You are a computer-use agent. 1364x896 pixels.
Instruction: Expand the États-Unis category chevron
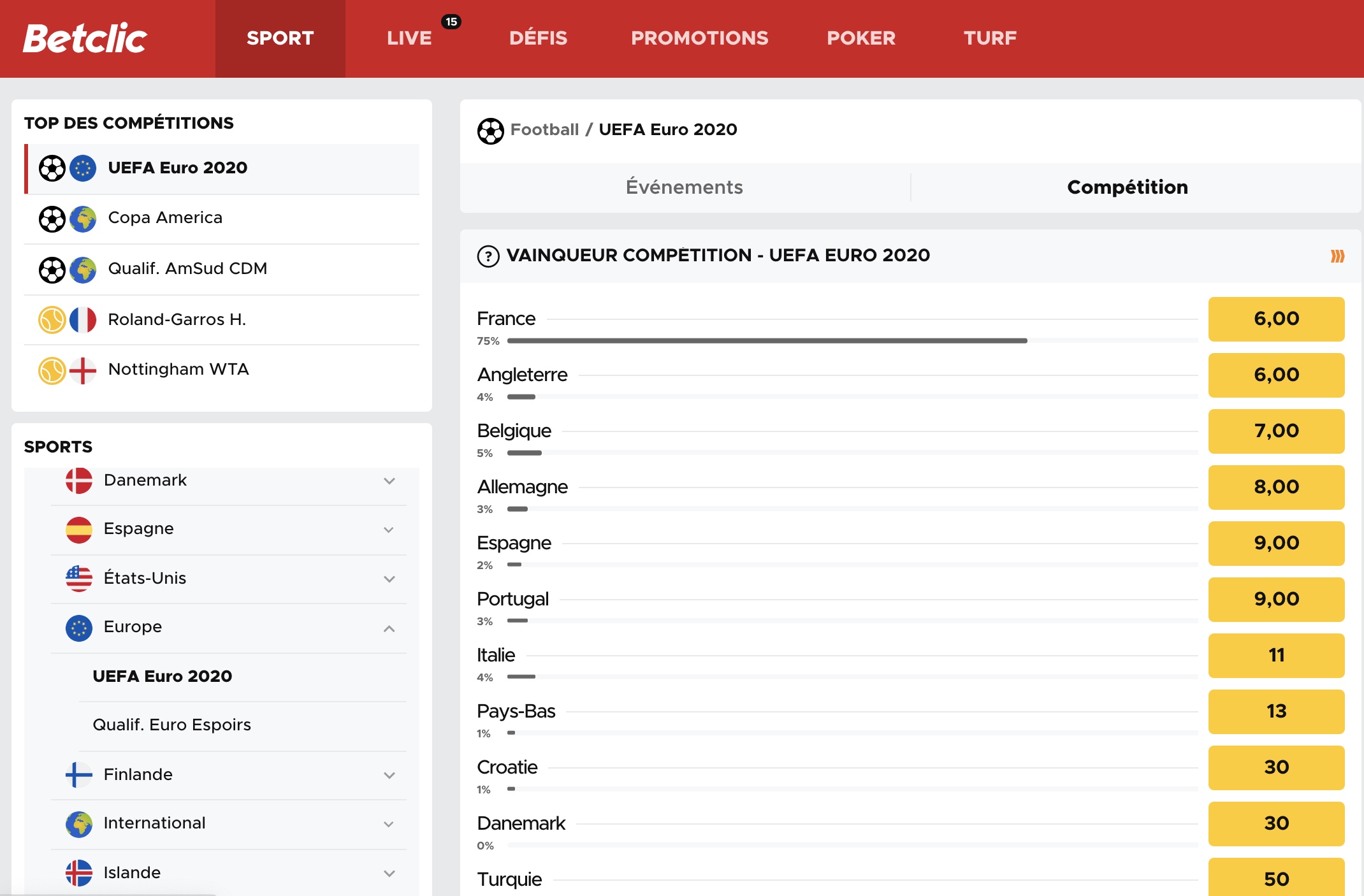[x=389, y=579]
